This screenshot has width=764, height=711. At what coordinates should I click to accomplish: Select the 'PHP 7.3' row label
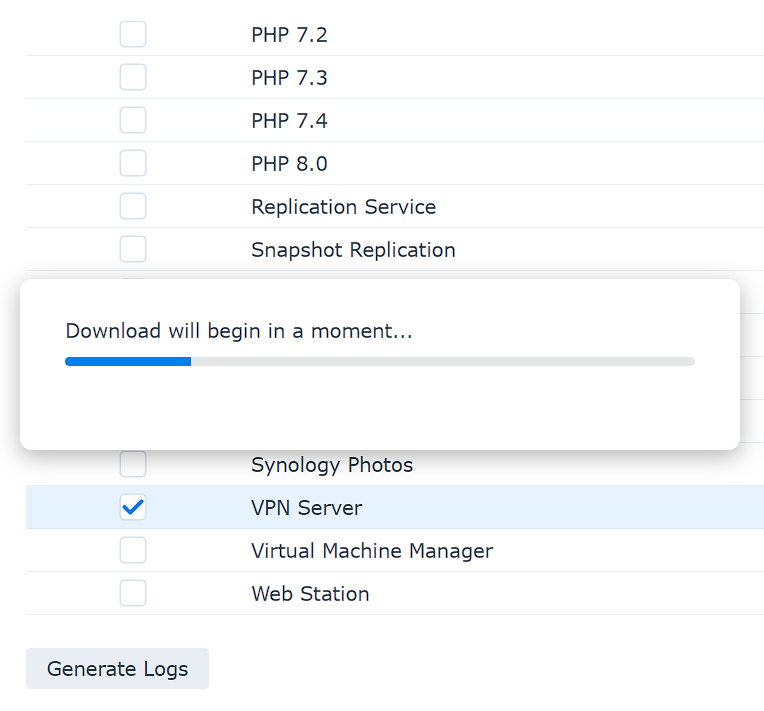pyautogui.click(x=289, y=78)
